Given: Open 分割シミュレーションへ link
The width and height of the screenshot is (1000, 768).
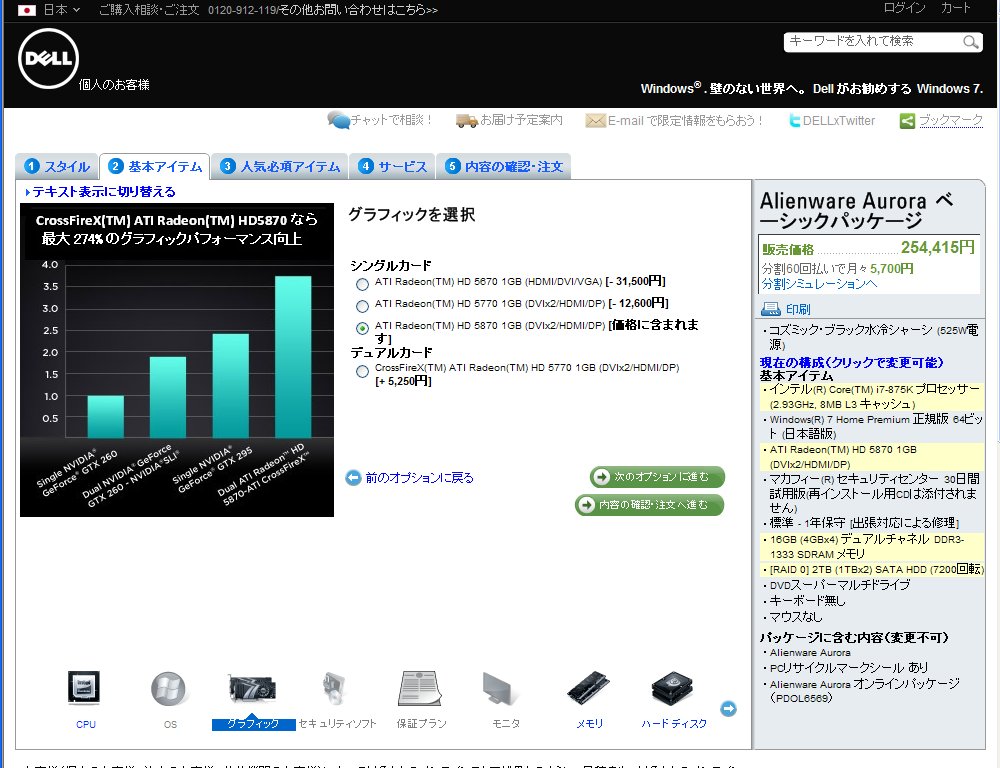Looking at the screenshot, I should pos(820,284).
